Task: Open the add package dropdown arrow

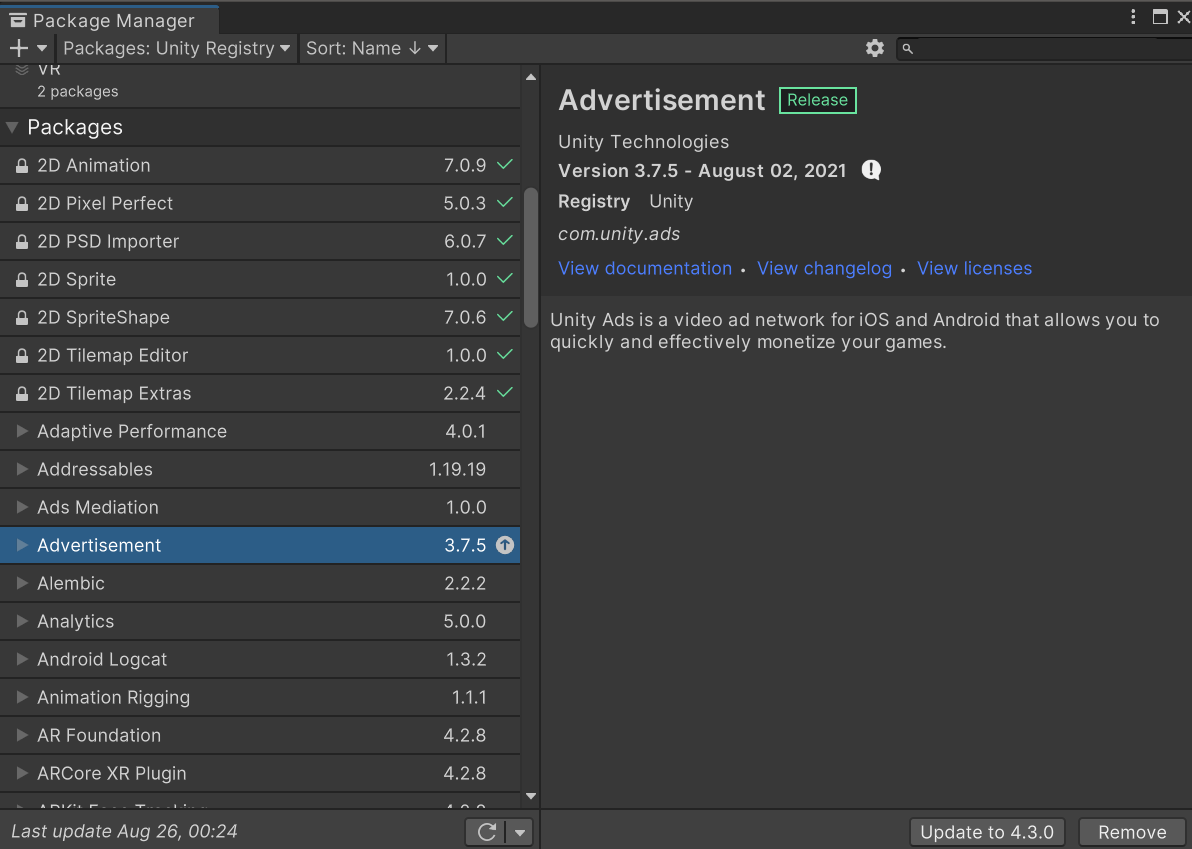Action: [43, 48]
